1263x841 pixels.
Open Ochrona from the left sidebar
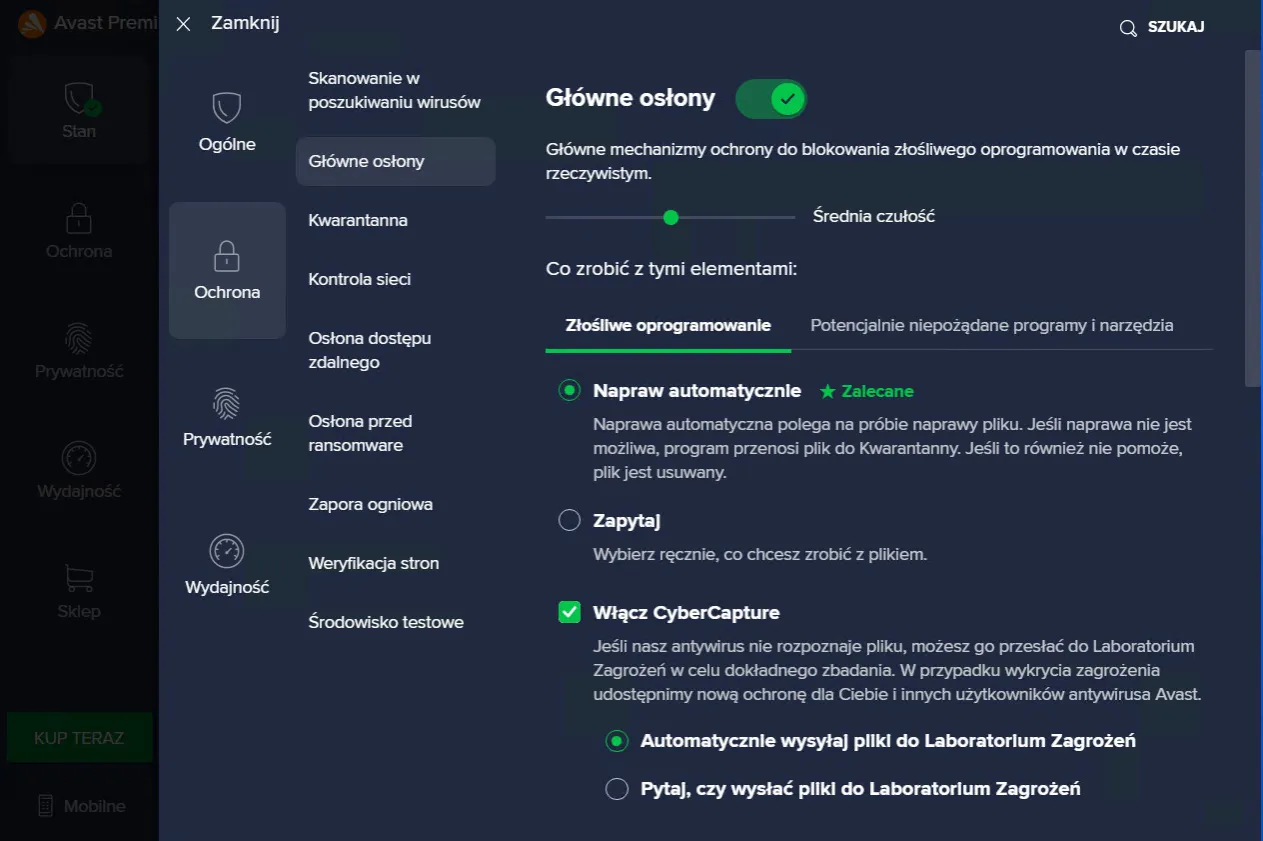[x=79, y=230]
